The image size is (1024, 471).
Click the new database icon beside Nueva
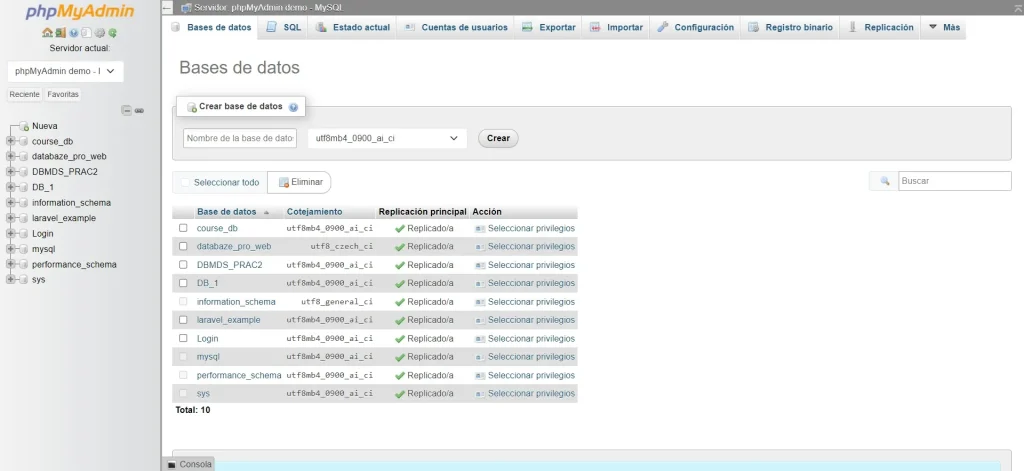[24, 126]
